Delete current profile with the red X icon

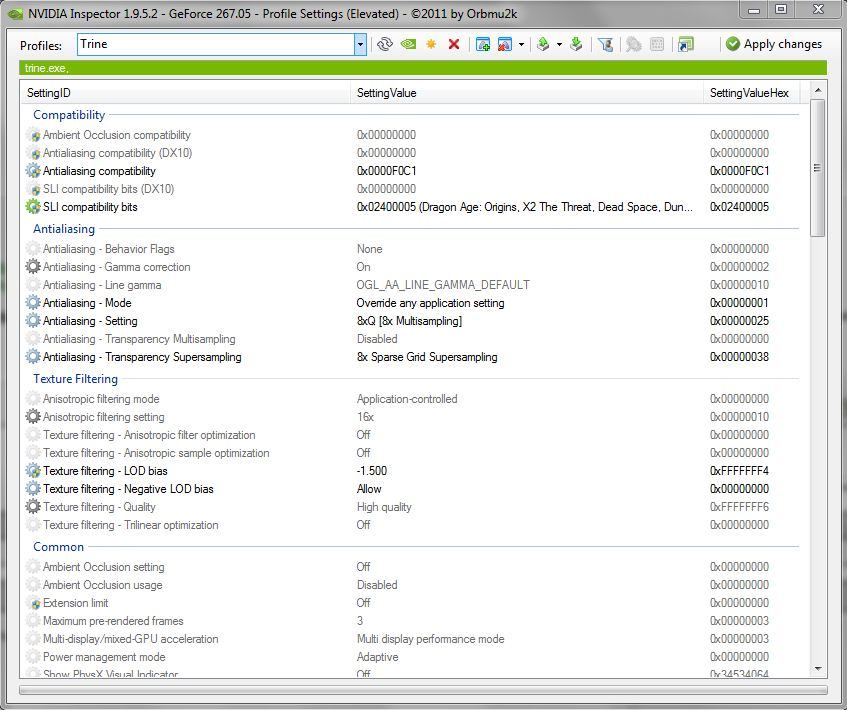454,44
